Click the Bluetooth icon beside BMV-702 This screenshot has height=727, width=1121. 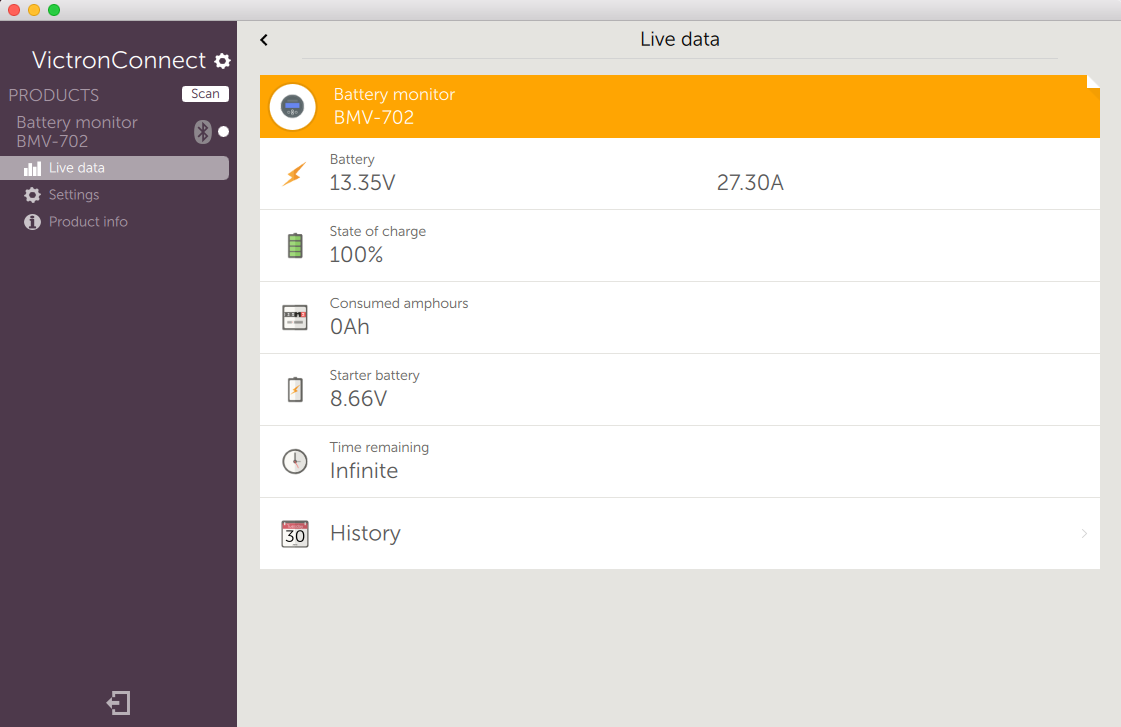pos(203,132)
